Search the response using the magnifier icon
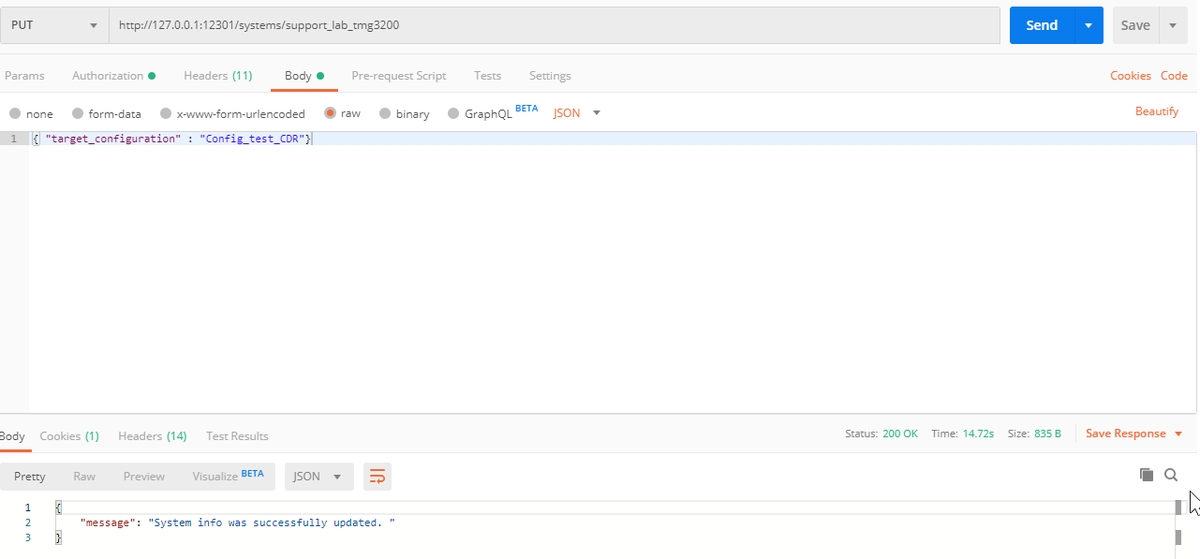This screenshot has height=559, width=1200. (1171, 475)
